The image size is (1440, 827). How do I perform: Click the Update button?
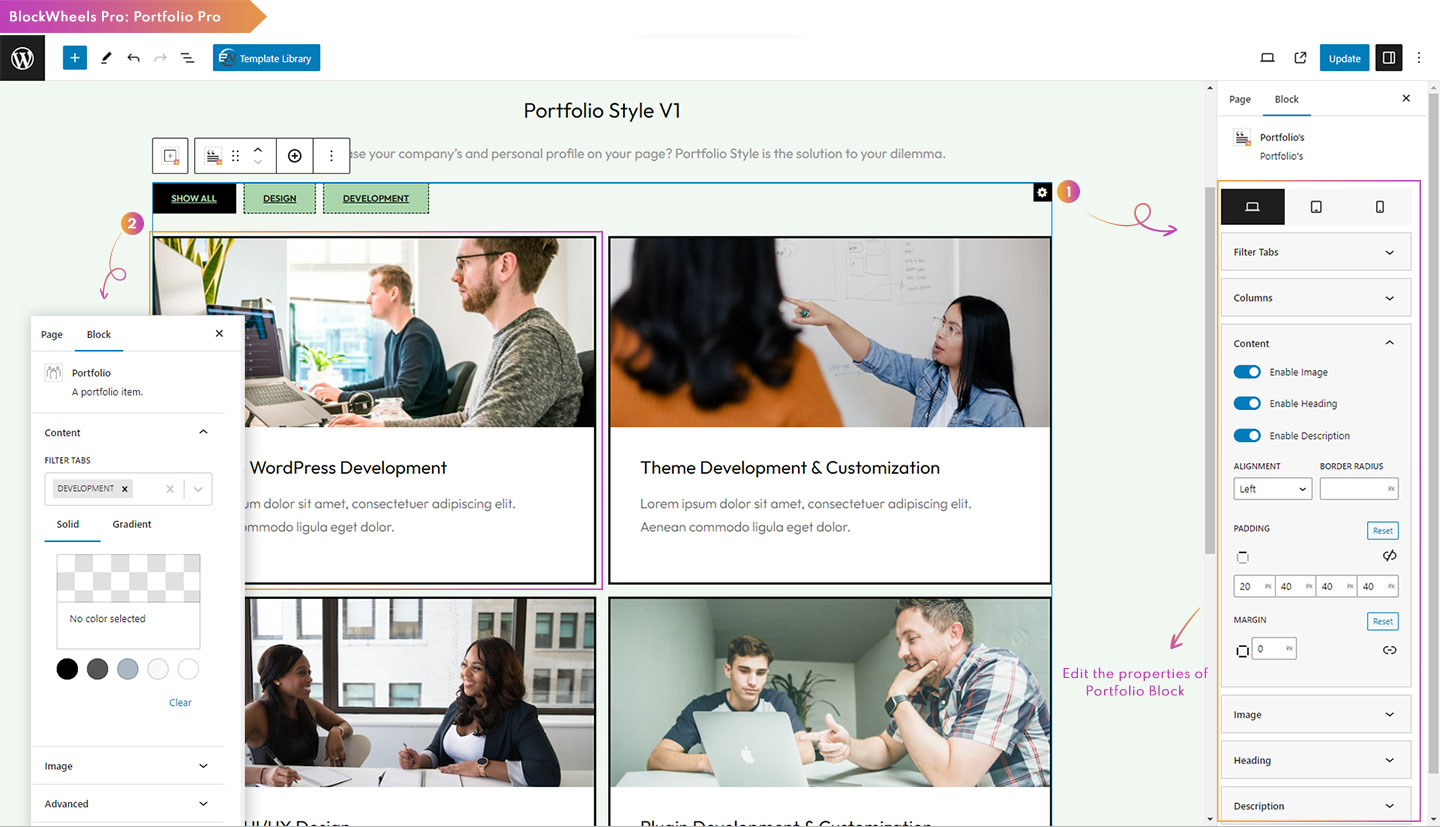click(x=1344, y=58)
